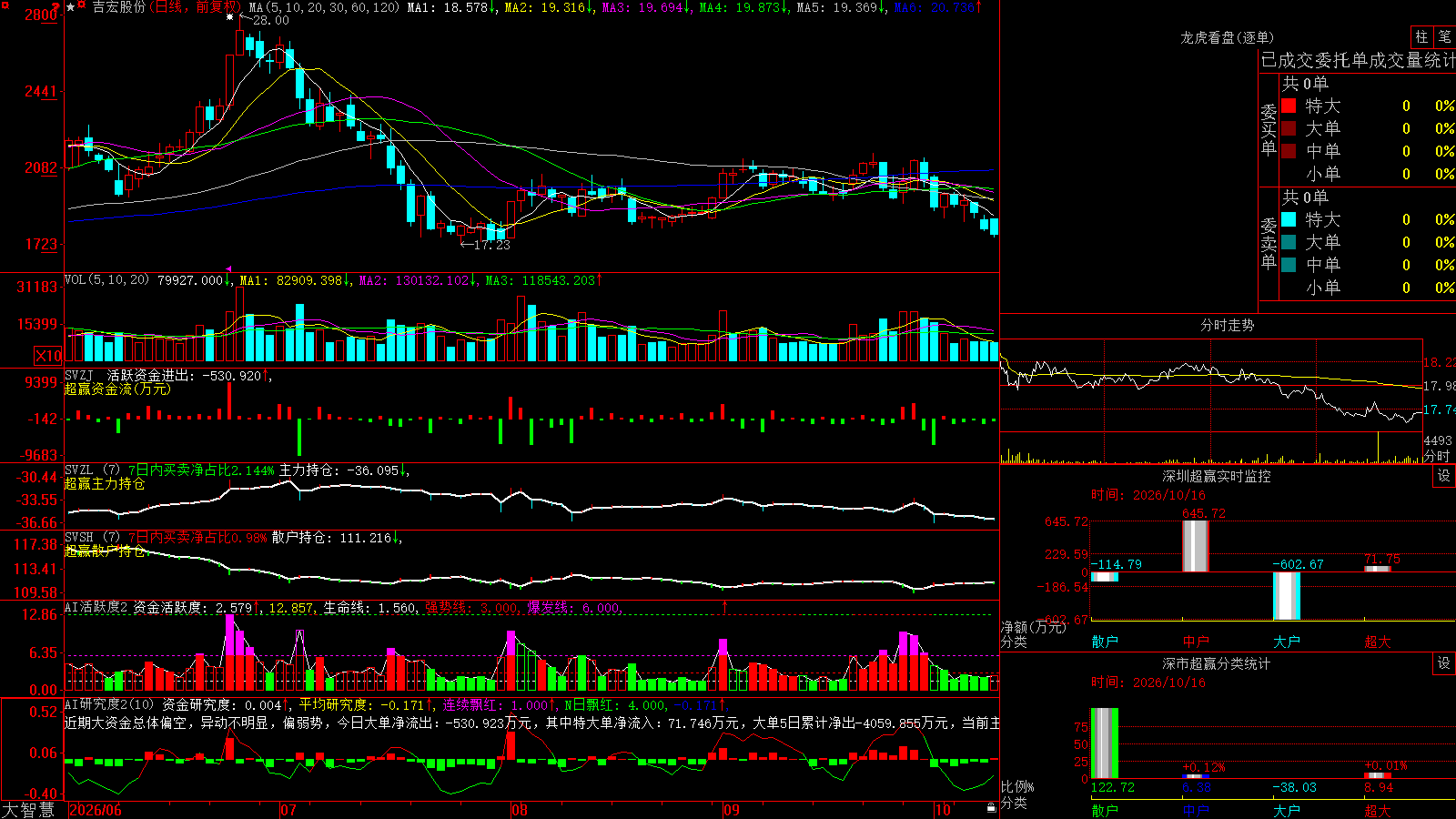
Task: Click the red 特大 buy order swatch
Action: click(1289, 106)
